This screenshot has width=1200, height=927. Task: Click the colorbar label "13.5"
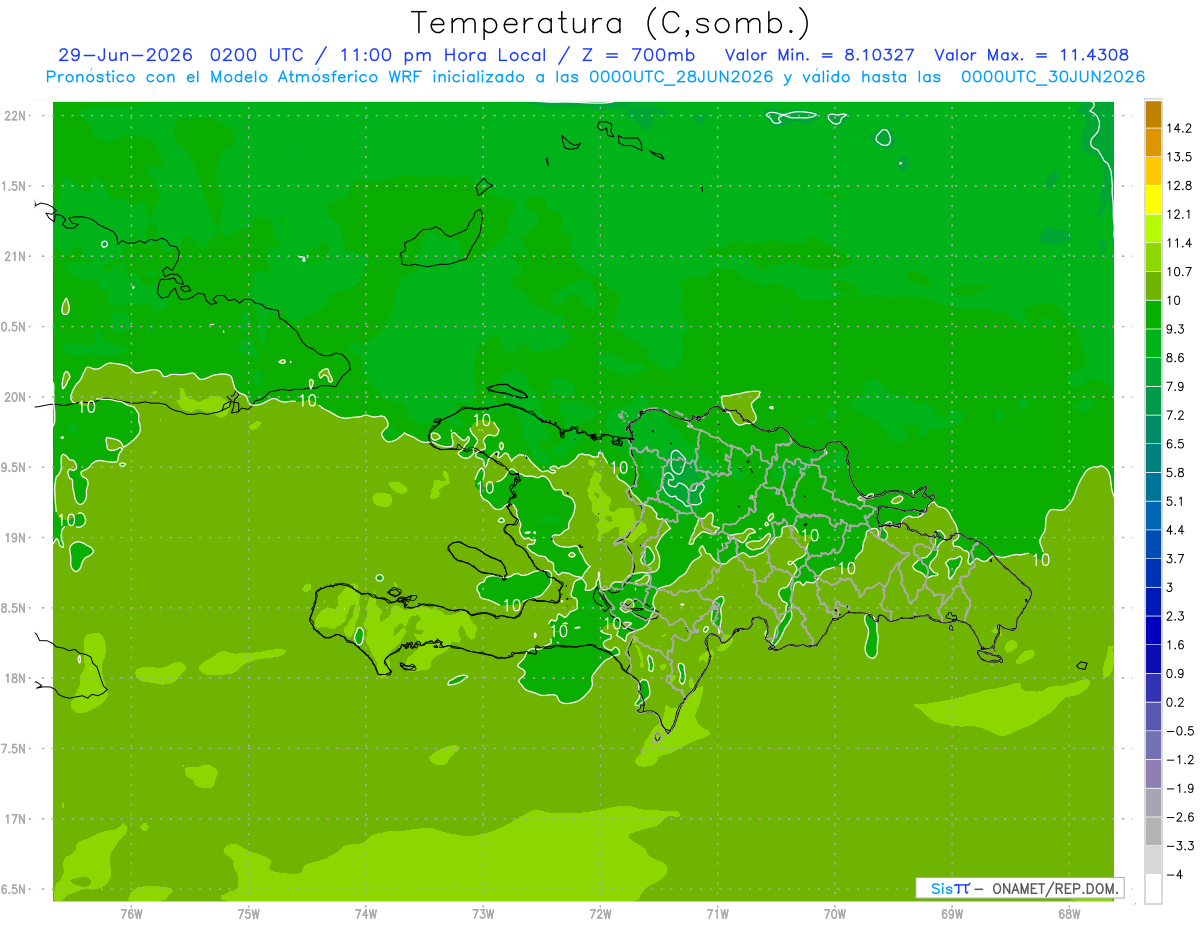pos(1180,157)
